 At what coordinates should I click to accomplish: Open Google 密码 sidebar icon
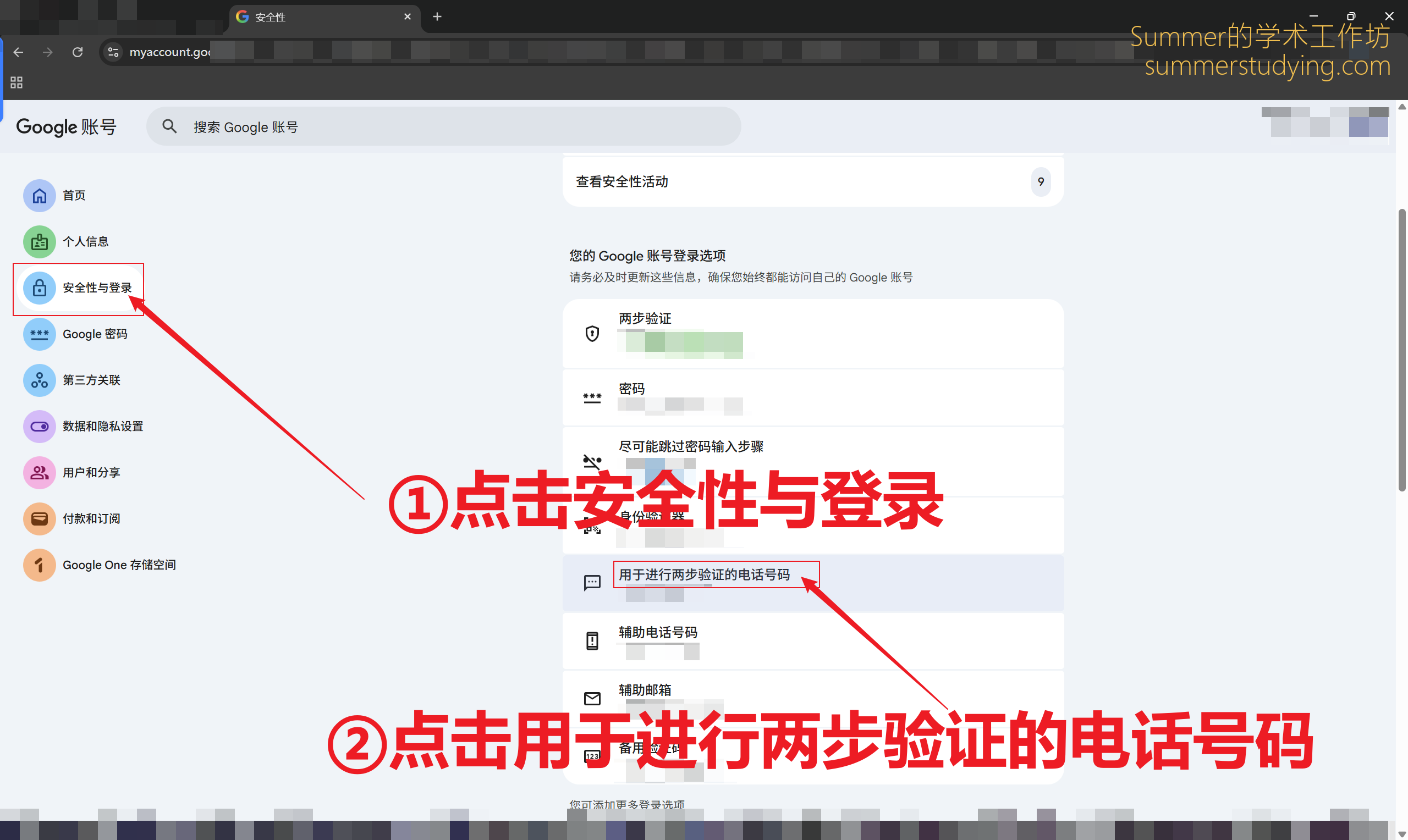(39, 334)
